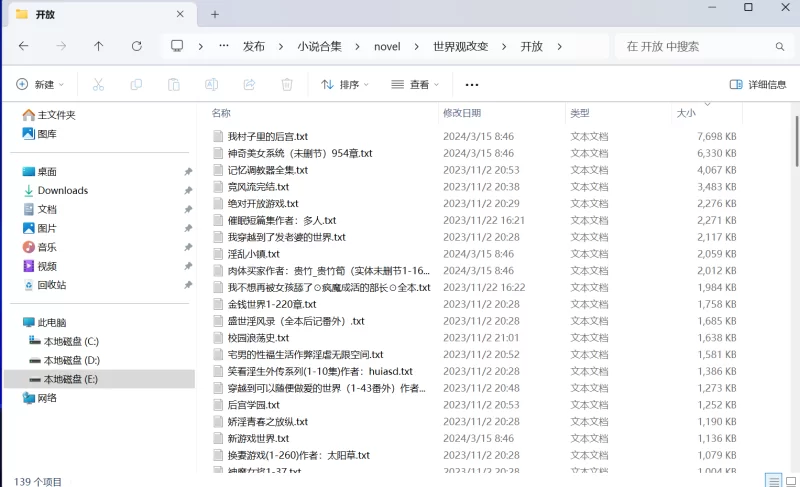The height and width of the screenshot is (487, 800).
Task: Open the 新建 dropdown menu
Action: click(x=40, y=85)
